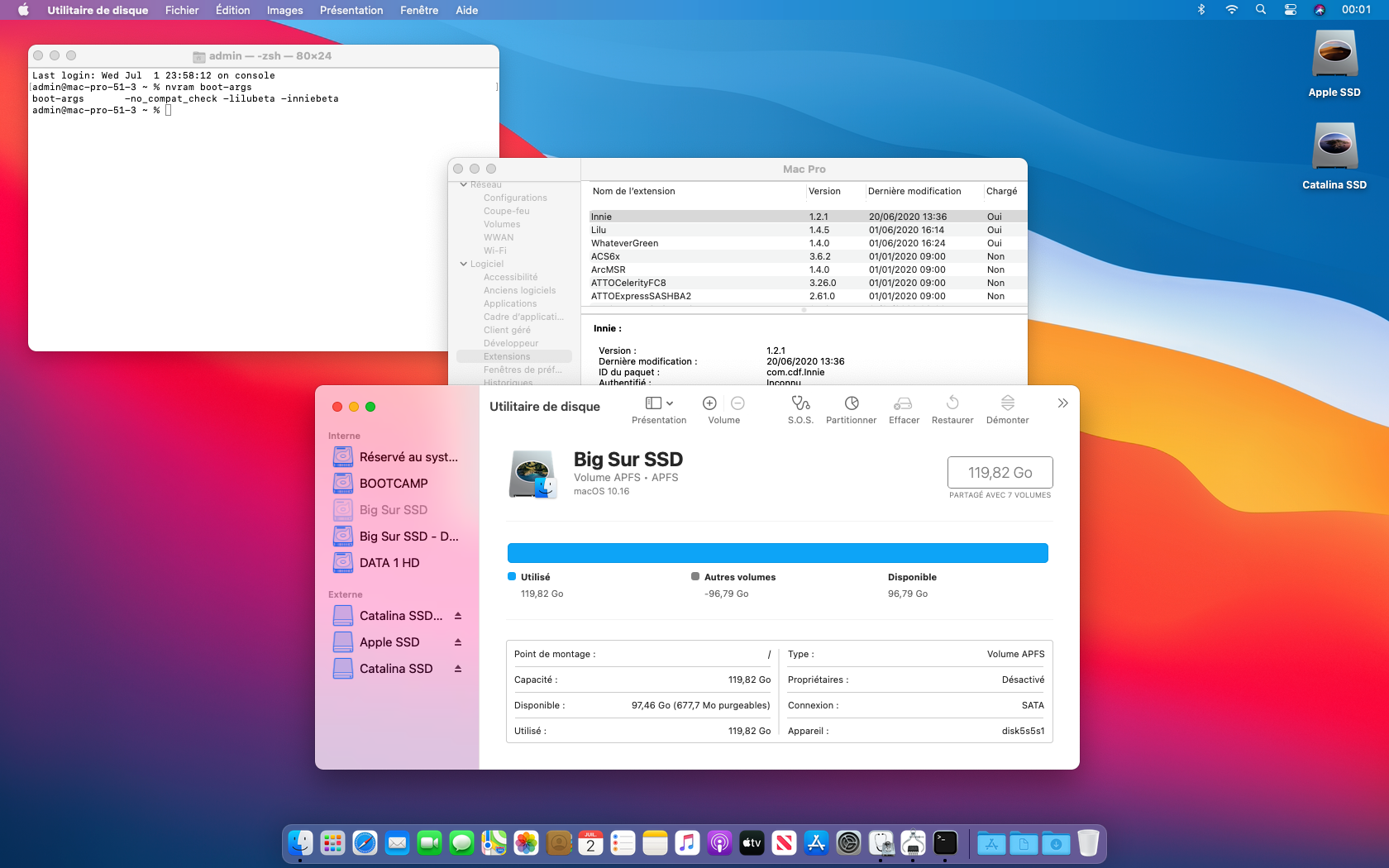Viewport: 1389px width, 868px height.
Task: Select the Lilu extension row
Action: (807, 230)
